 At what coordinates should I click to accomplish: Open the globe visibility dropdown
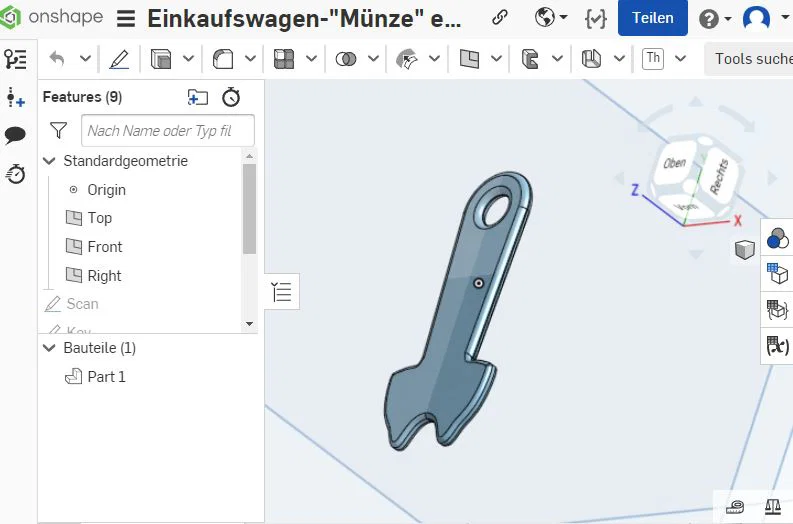(x=551, y=18)
